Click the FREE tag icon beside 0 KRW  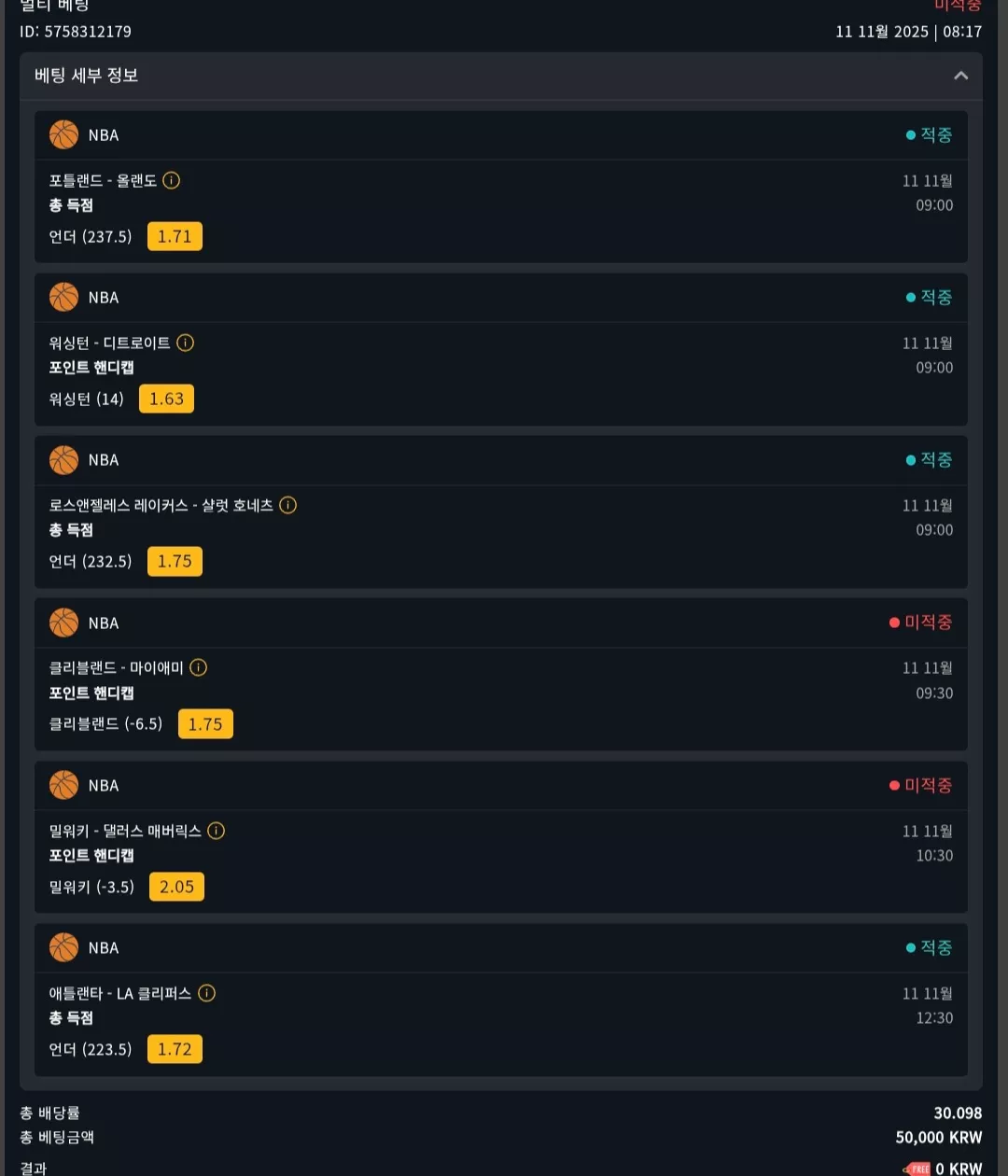[x=917, y=1169]
